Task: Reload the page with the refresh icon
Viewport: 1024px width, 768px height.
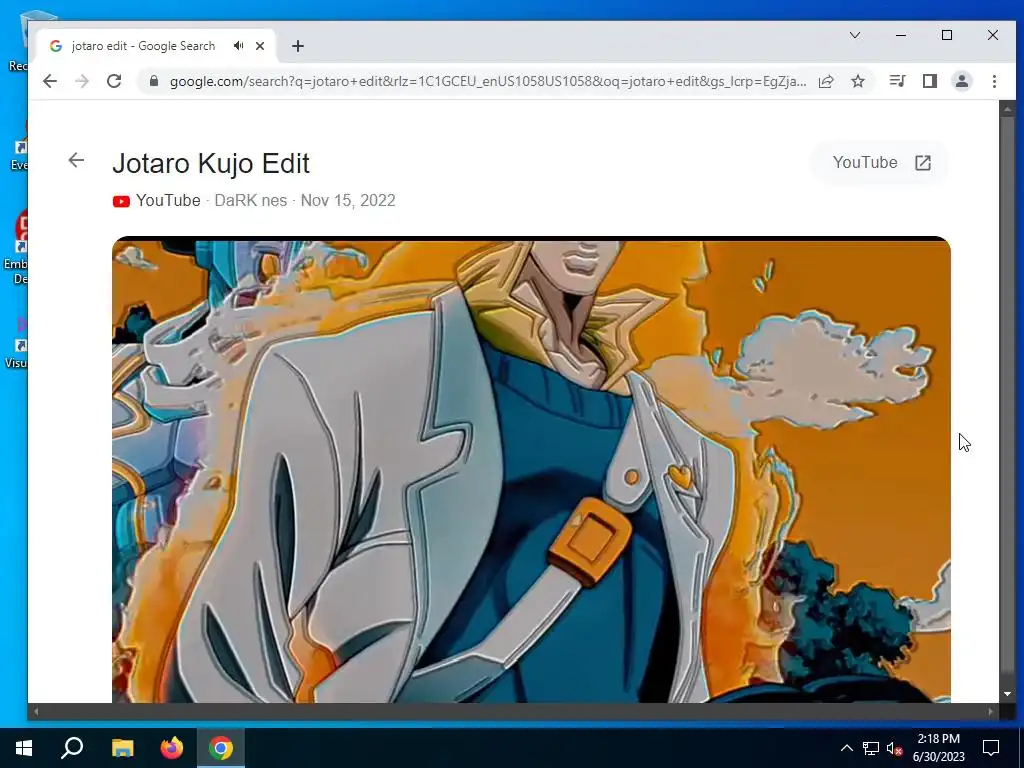Action: 114,81
